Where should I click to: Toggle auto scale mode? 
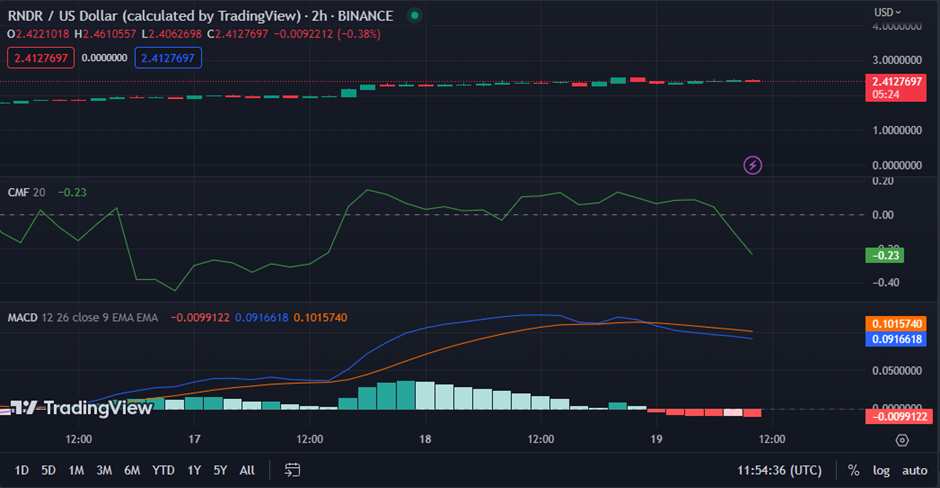914,471
